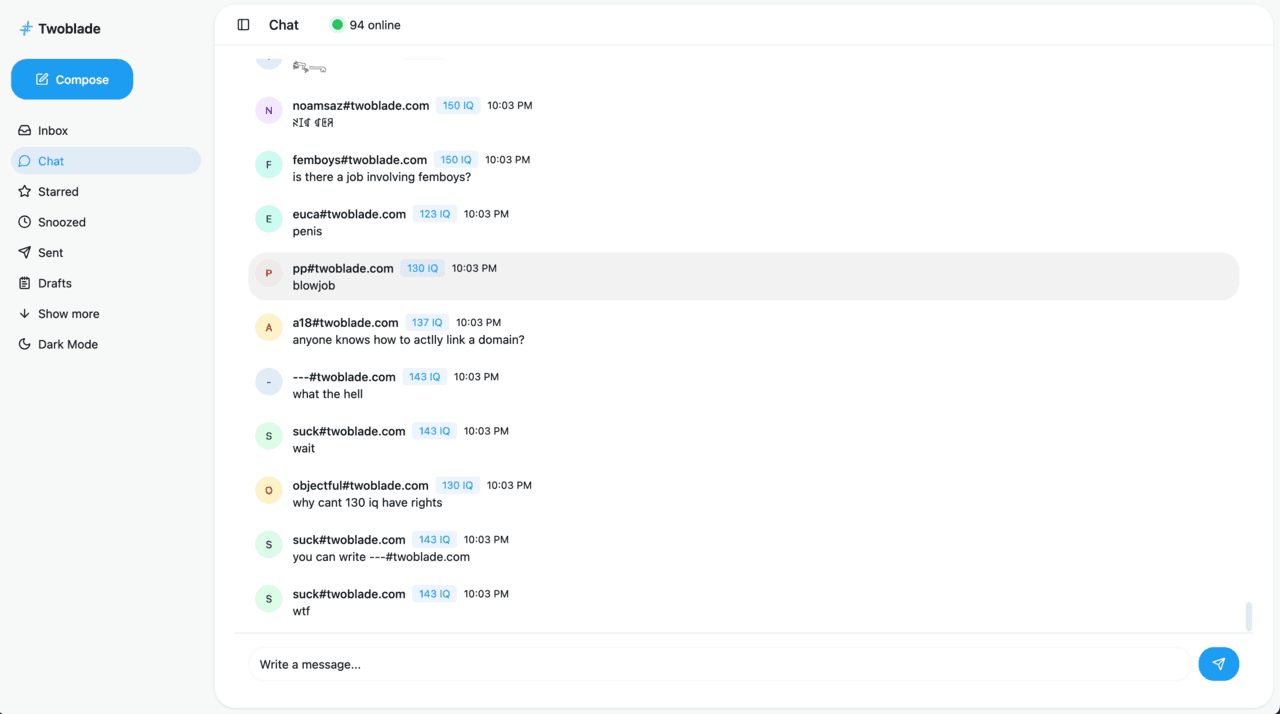1280x714 pixels.
Task: Click the username objectful#twoblade.com
Action: tap(361, 485)
